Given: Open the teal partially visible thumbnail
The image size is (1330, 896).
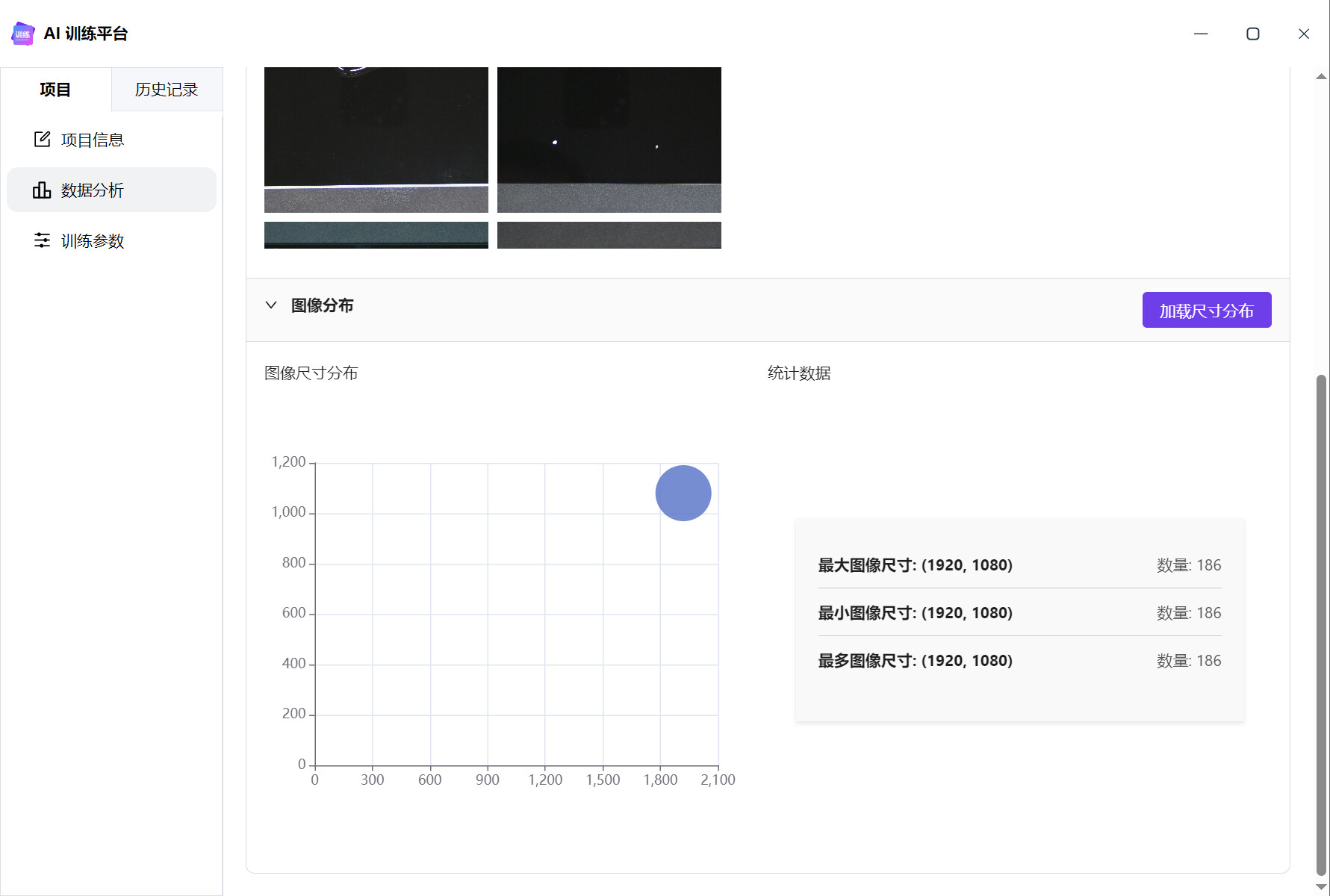Looking at the screenshot, I should click(x=376, y=235).
